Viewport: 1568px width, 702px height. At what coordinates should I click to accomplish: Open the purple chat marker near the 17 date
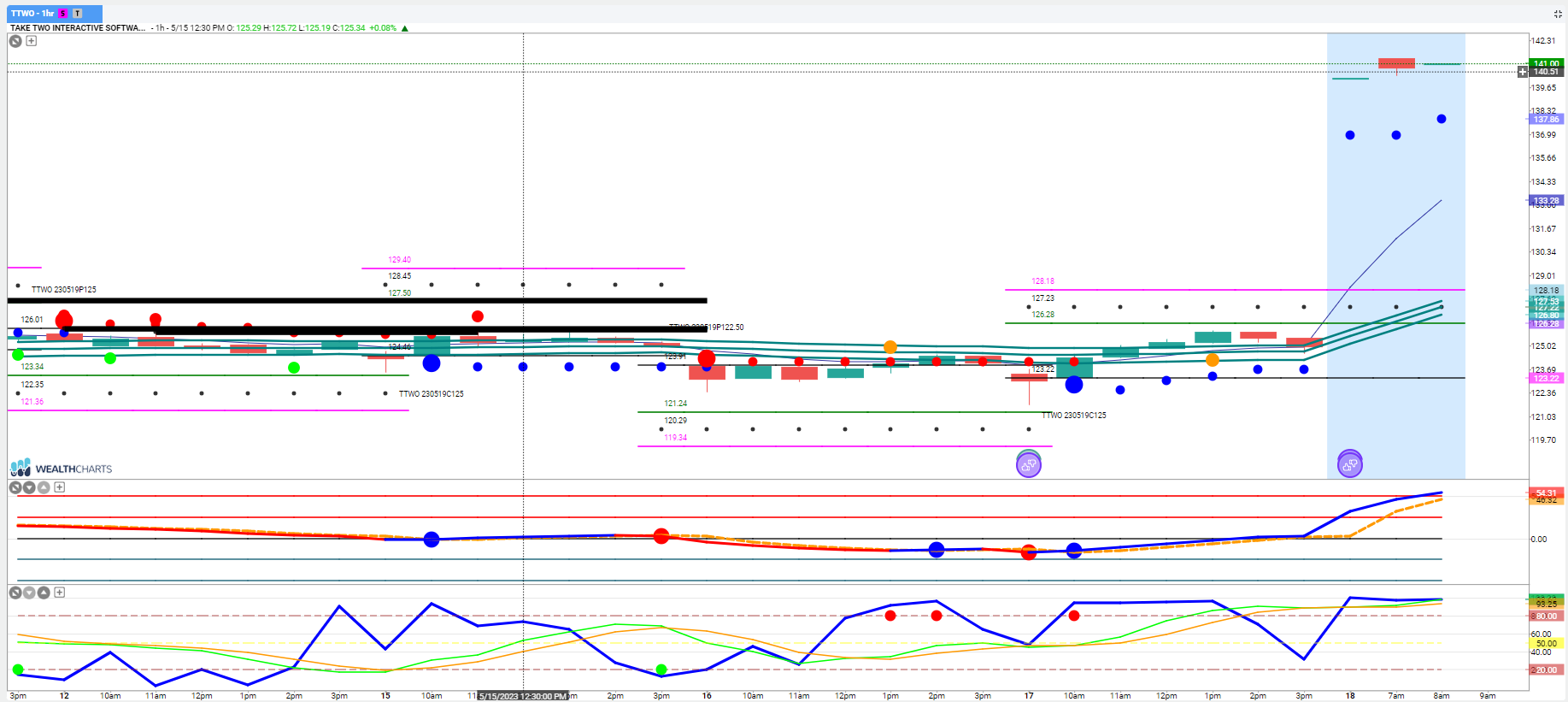click(1029, 464)
